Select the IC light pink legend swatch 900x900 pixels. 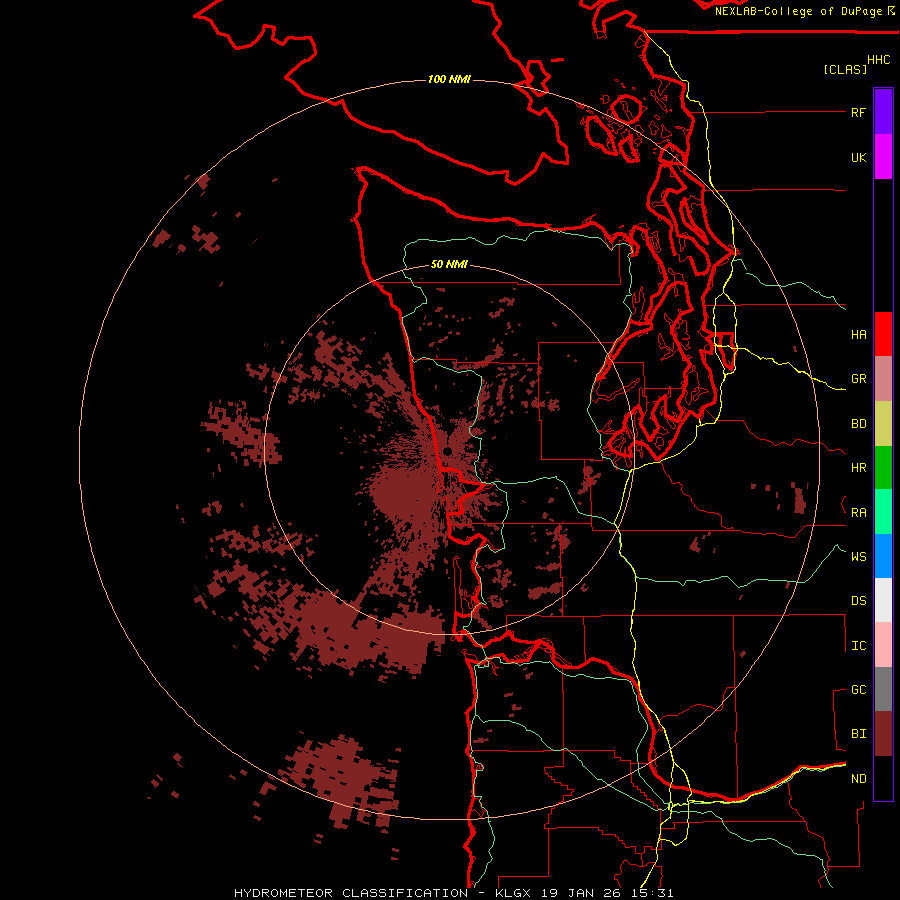(x=883, y=645)
